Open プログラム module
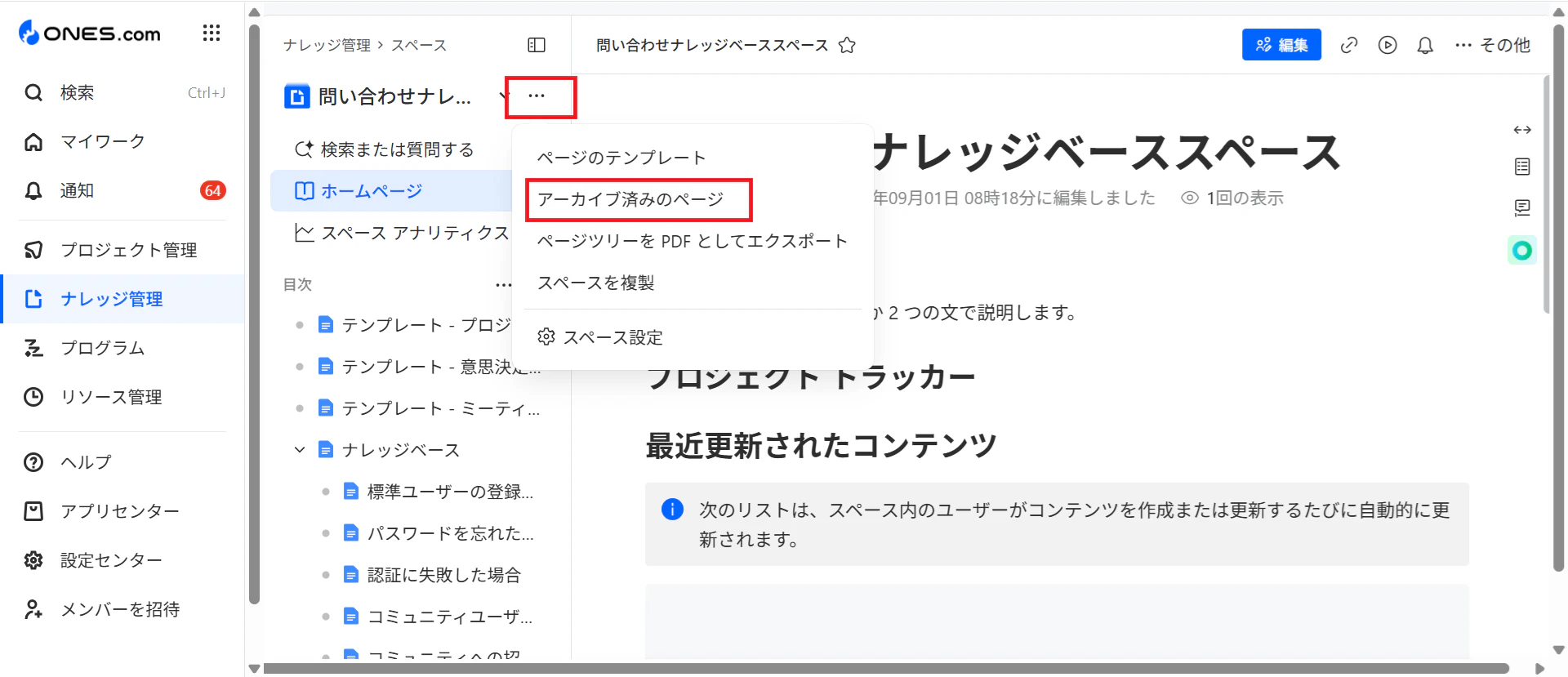The image size is (1568, 677). point(122,348)
